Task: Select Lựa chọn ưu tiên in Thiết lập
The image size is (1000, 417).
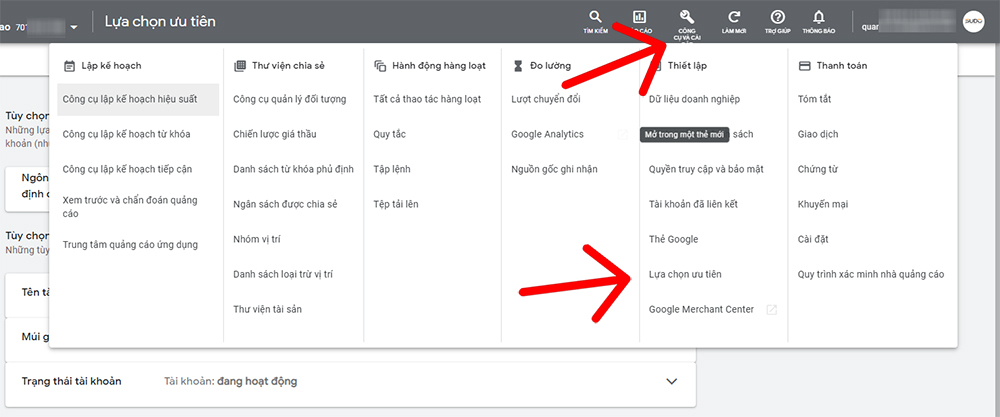Action: (685, 274)
